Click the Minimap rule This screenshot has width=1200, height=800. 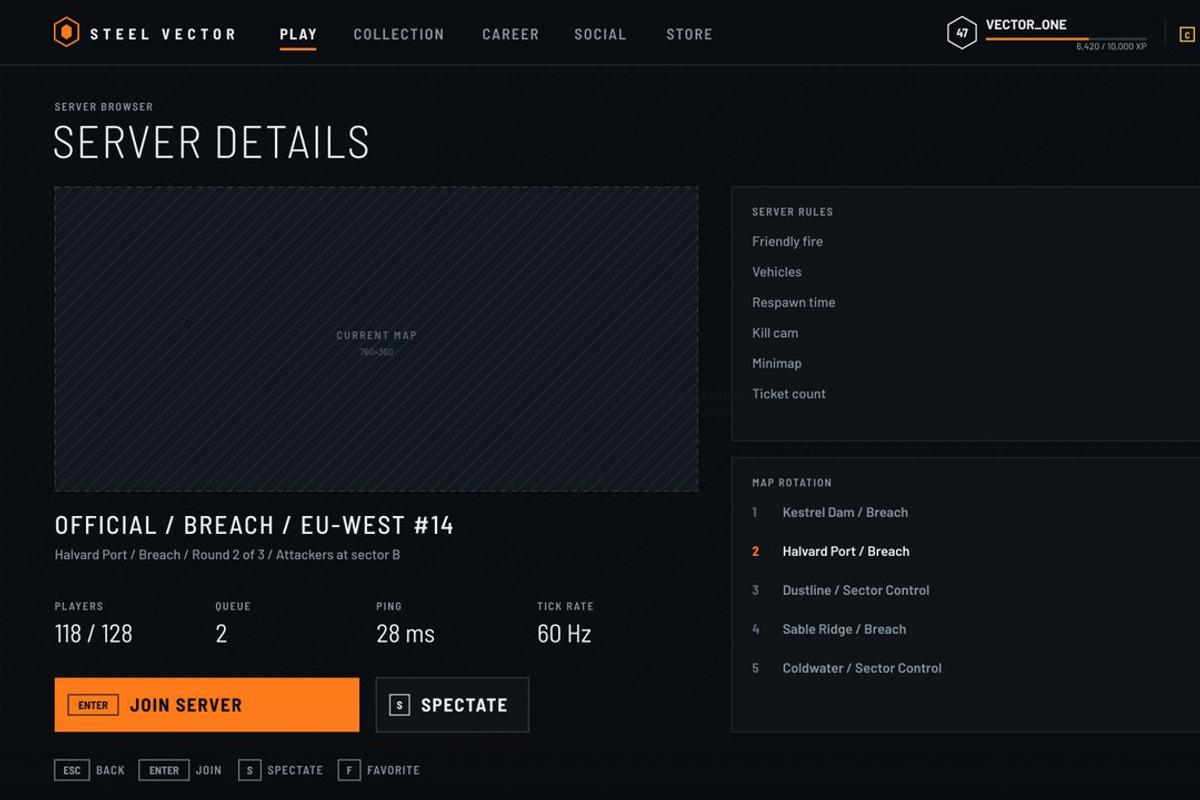pyautogui.click(x=777, y=363)
